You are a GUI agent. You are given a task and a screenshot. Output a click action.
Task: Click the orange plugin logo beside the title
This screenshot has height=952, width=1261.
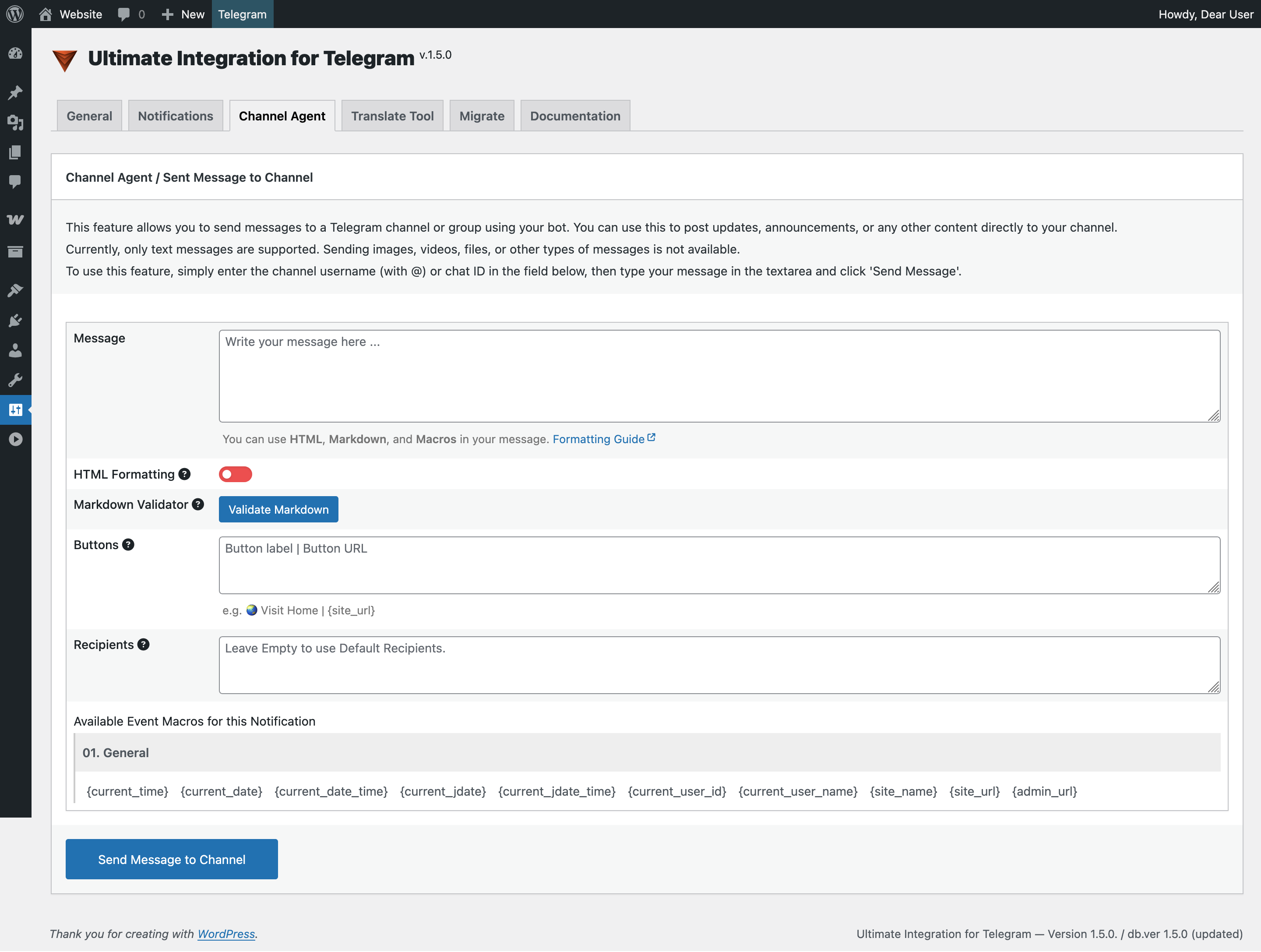[64, 60]
